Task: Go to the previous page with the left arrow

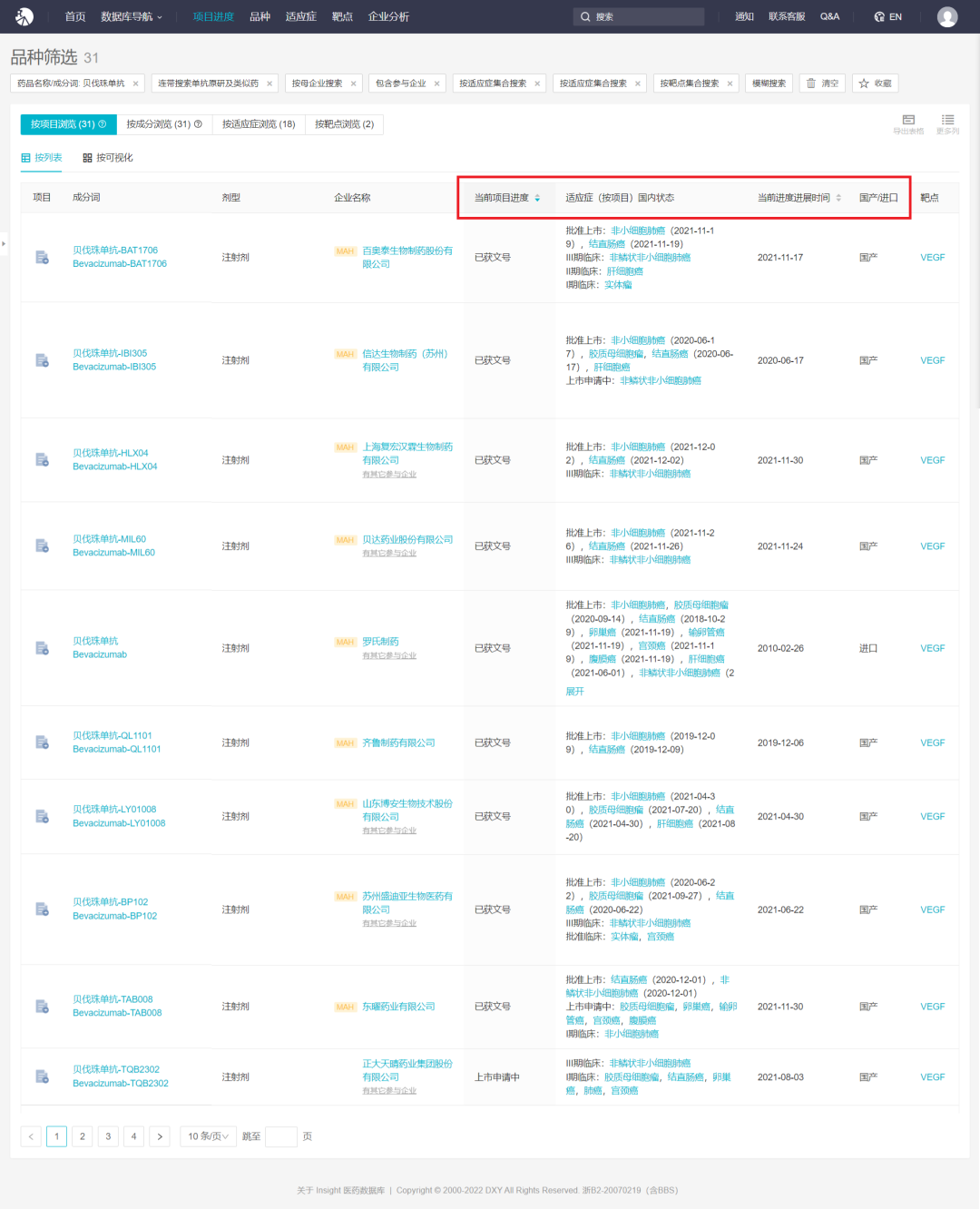Action: click(31, 1136)
